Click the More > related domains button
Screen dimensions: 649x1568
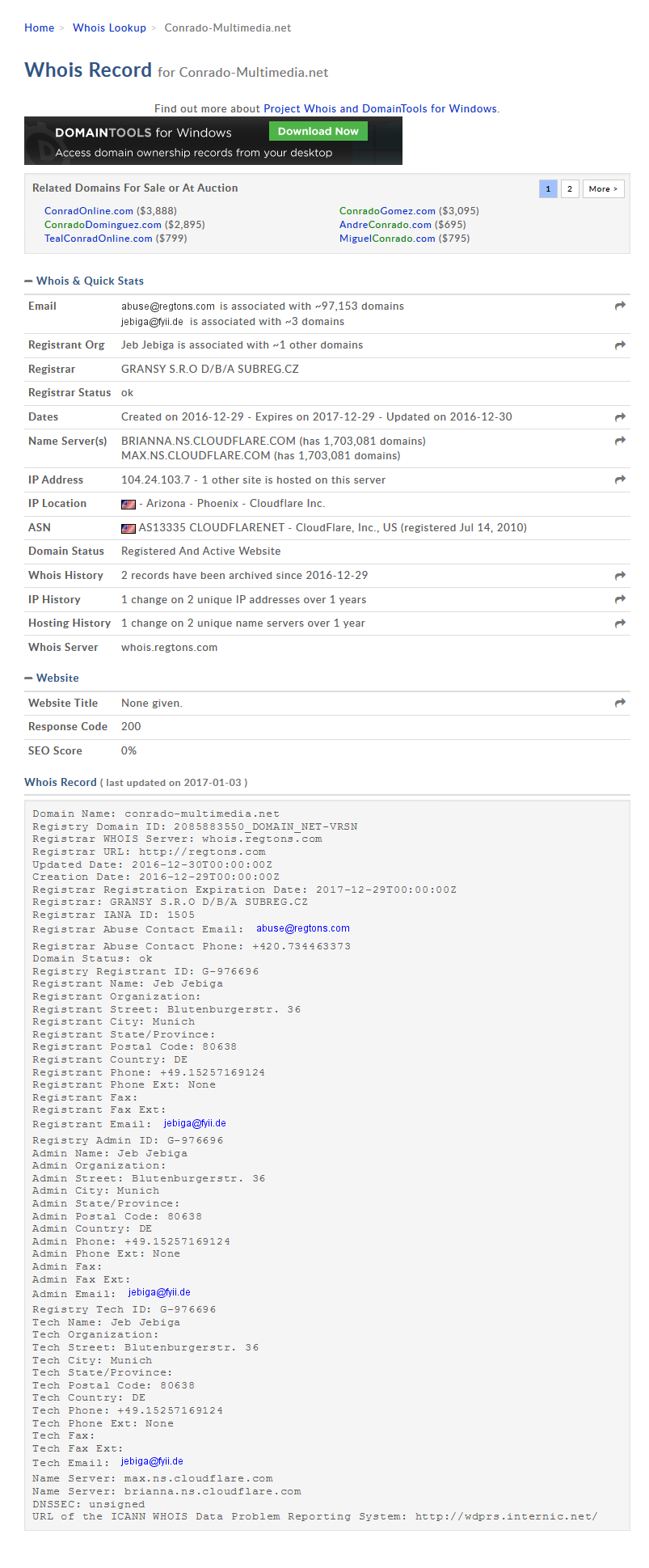tap(603, 188)
